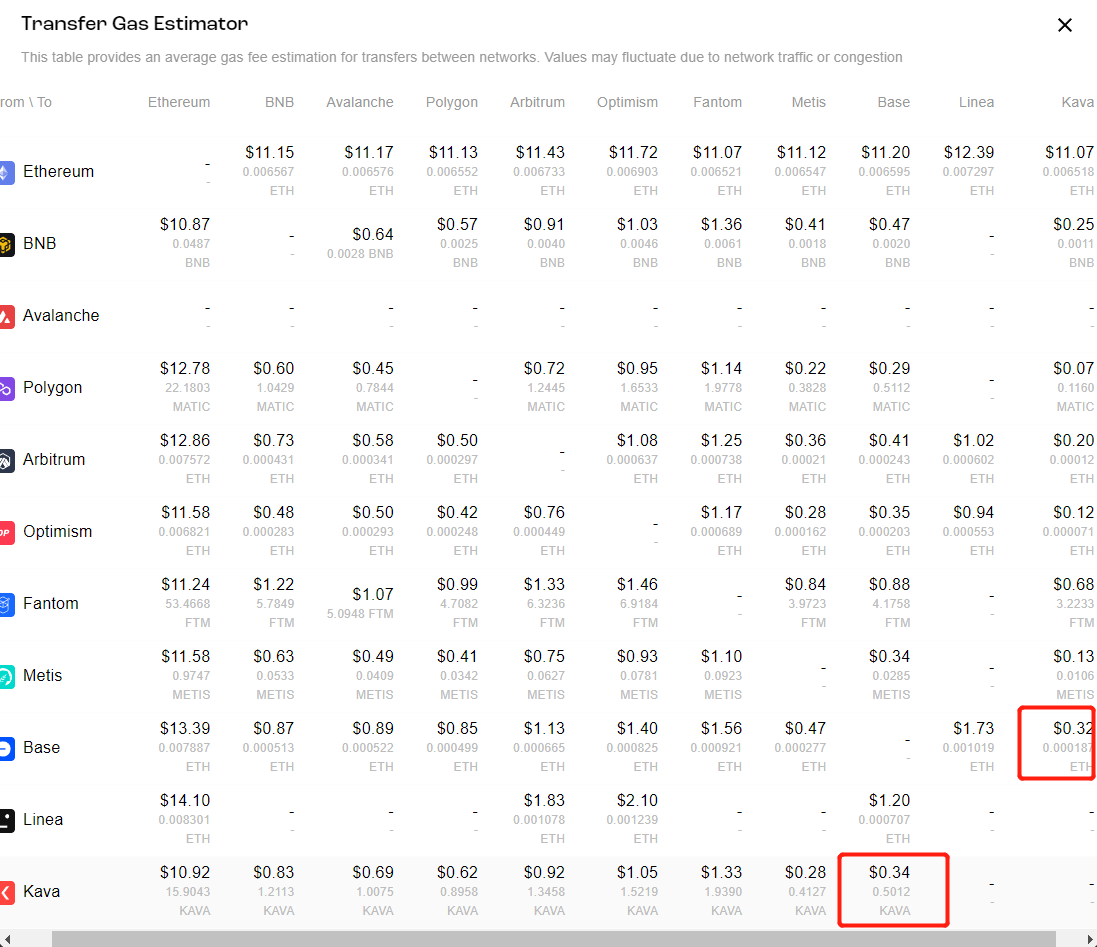This screenshot has height=947, width=1097.
Task: Select the Avalanche column header
Action: point(360,102)
